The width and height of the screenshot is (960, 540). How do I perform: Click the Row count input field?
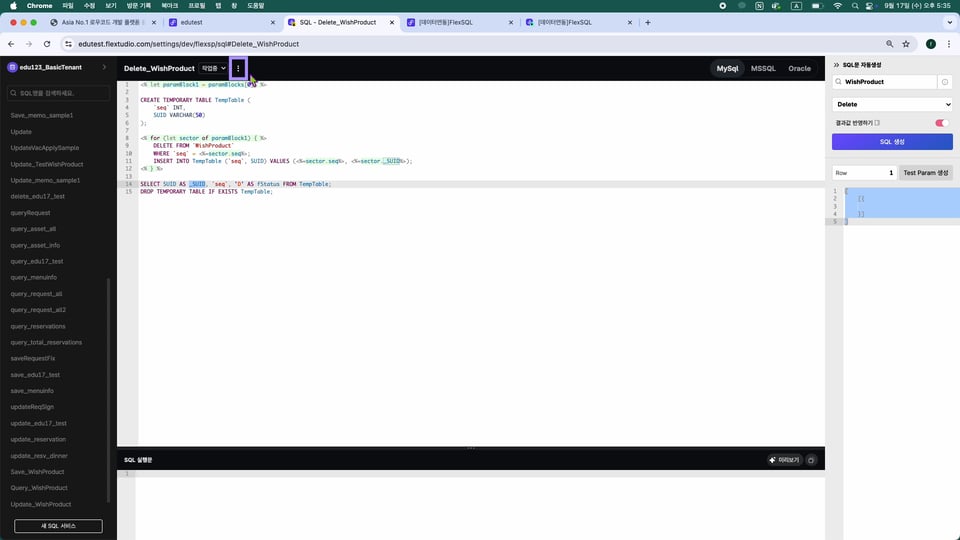pos(864,173)
